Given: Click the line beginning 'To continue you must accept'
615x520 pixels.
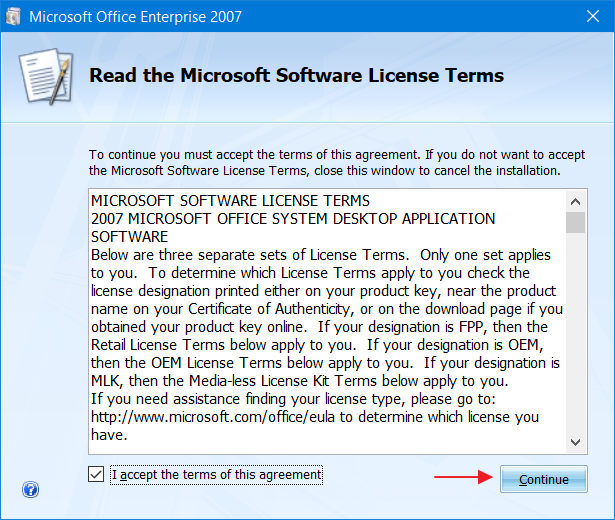Looking at the screenshot, I should pyautogui.click(x=337, y=155).
